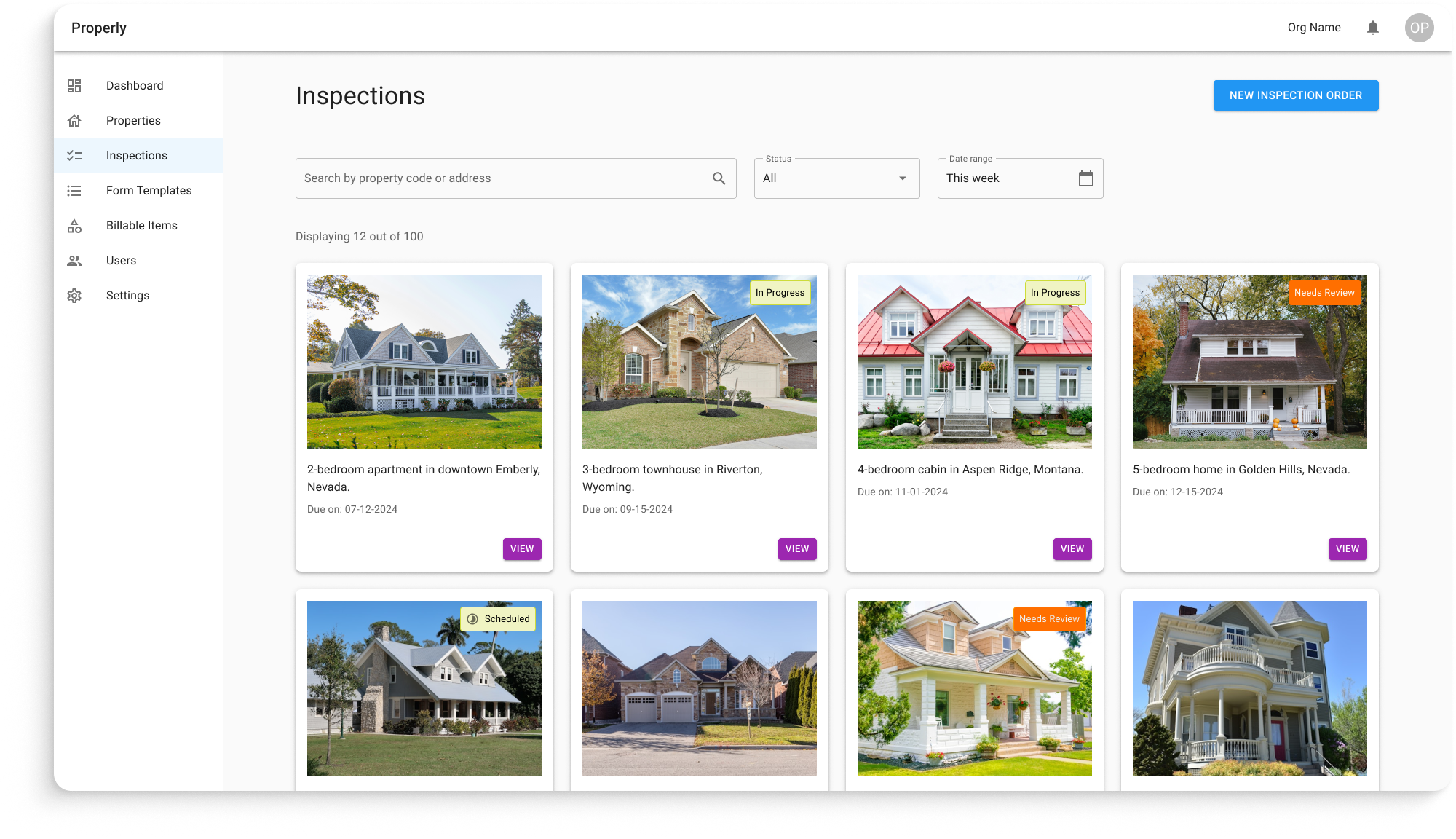Focus the property code search field
1456x839 pixels.
[x=516, y=178]
